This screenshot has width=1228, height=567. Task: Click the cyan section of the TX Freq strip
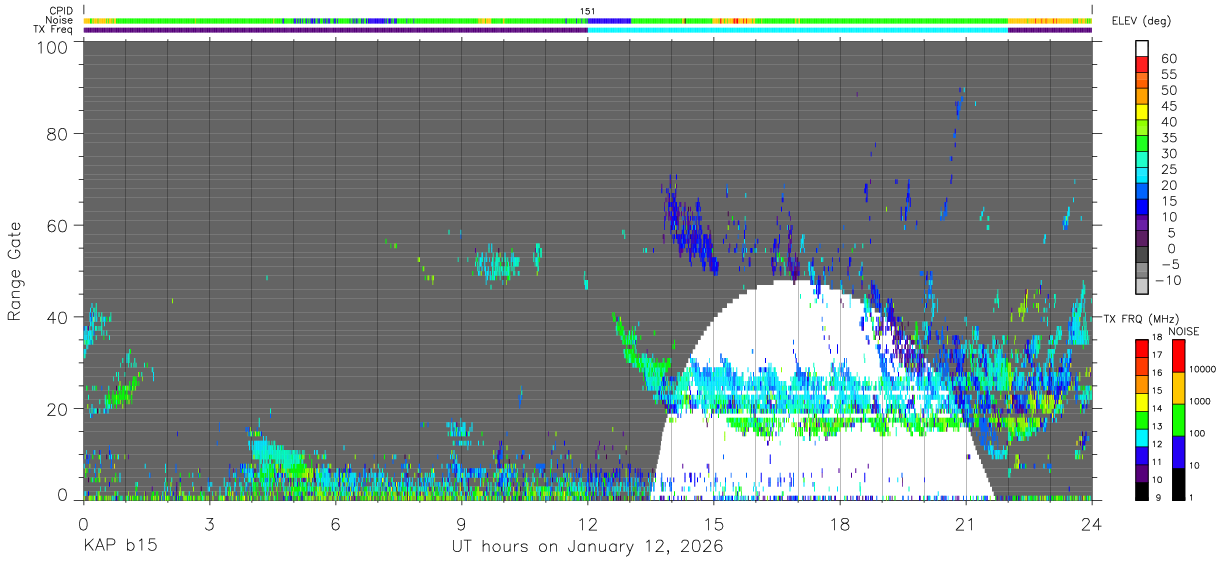click(798, 29)
